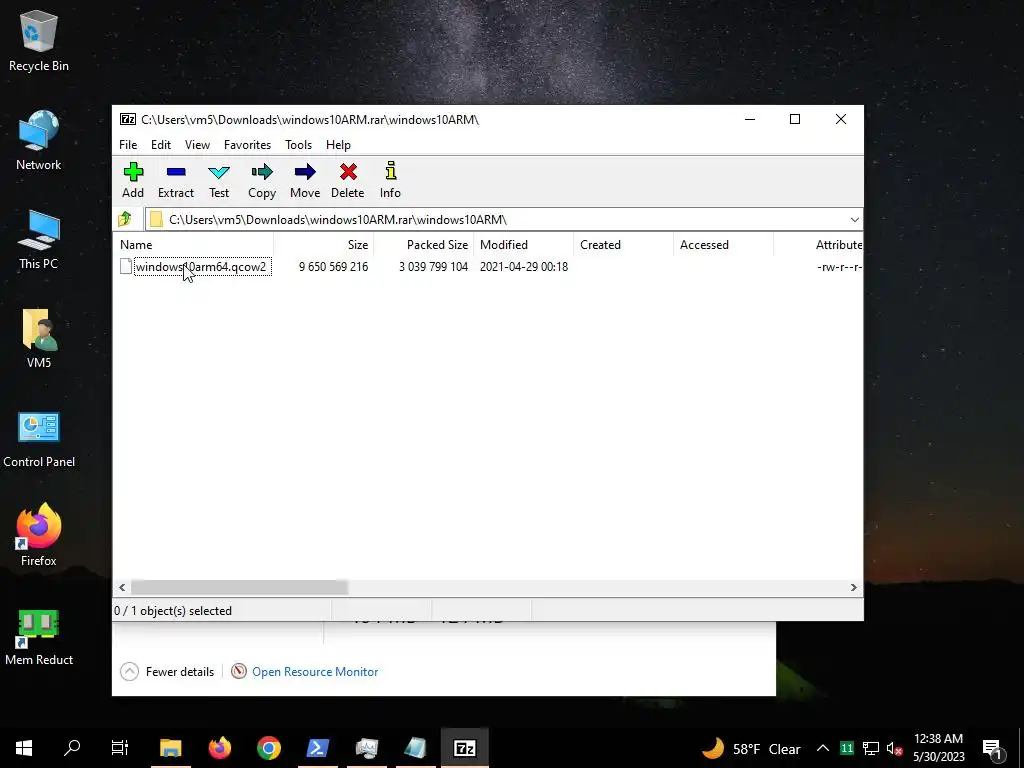The height and width of the screenshot is (768, 1024).
Task: Click the 7-Zip title bar icon
Action: [x=127, y=120]
